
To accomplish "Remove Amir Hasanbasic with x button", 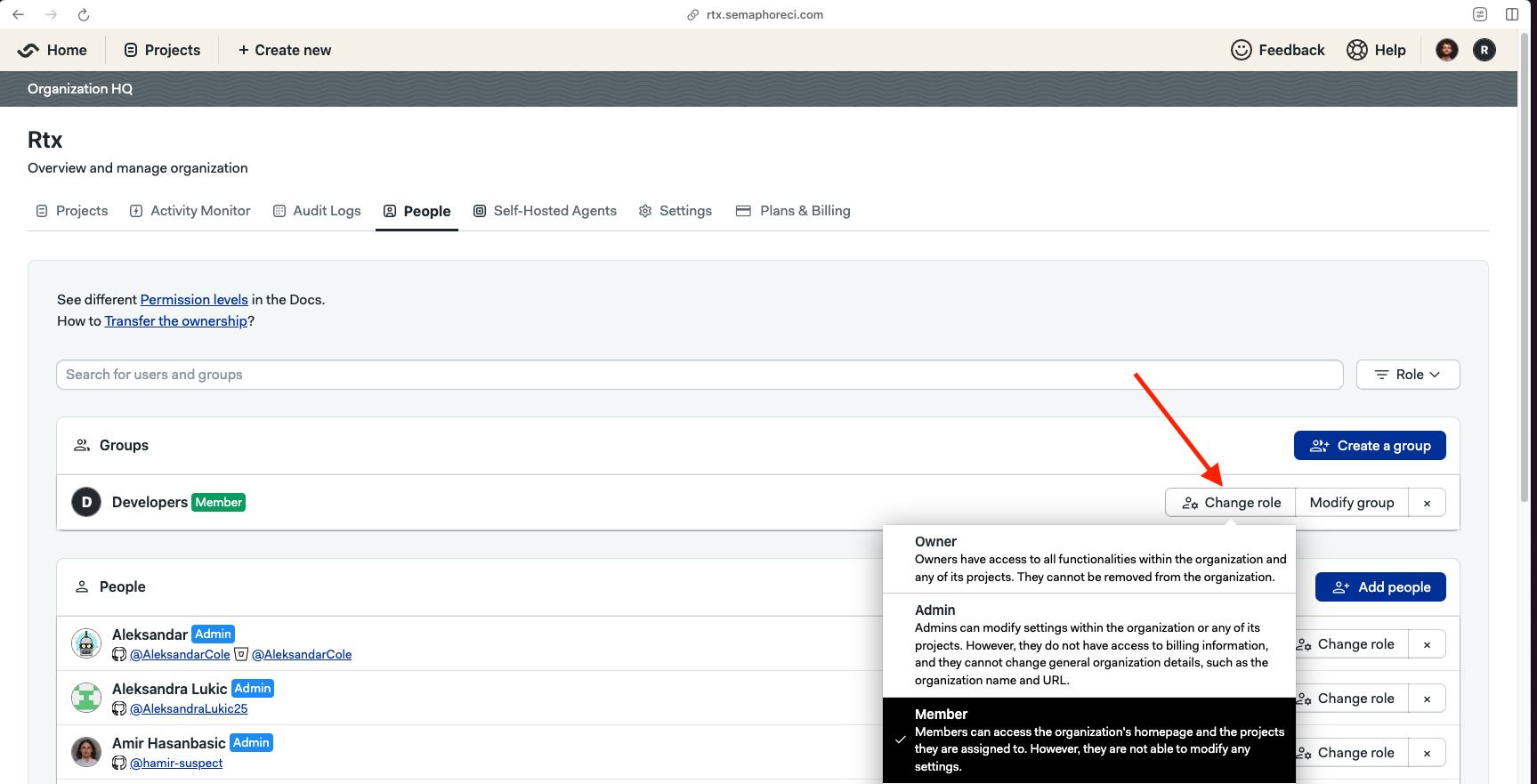I will coord(1427,753).
